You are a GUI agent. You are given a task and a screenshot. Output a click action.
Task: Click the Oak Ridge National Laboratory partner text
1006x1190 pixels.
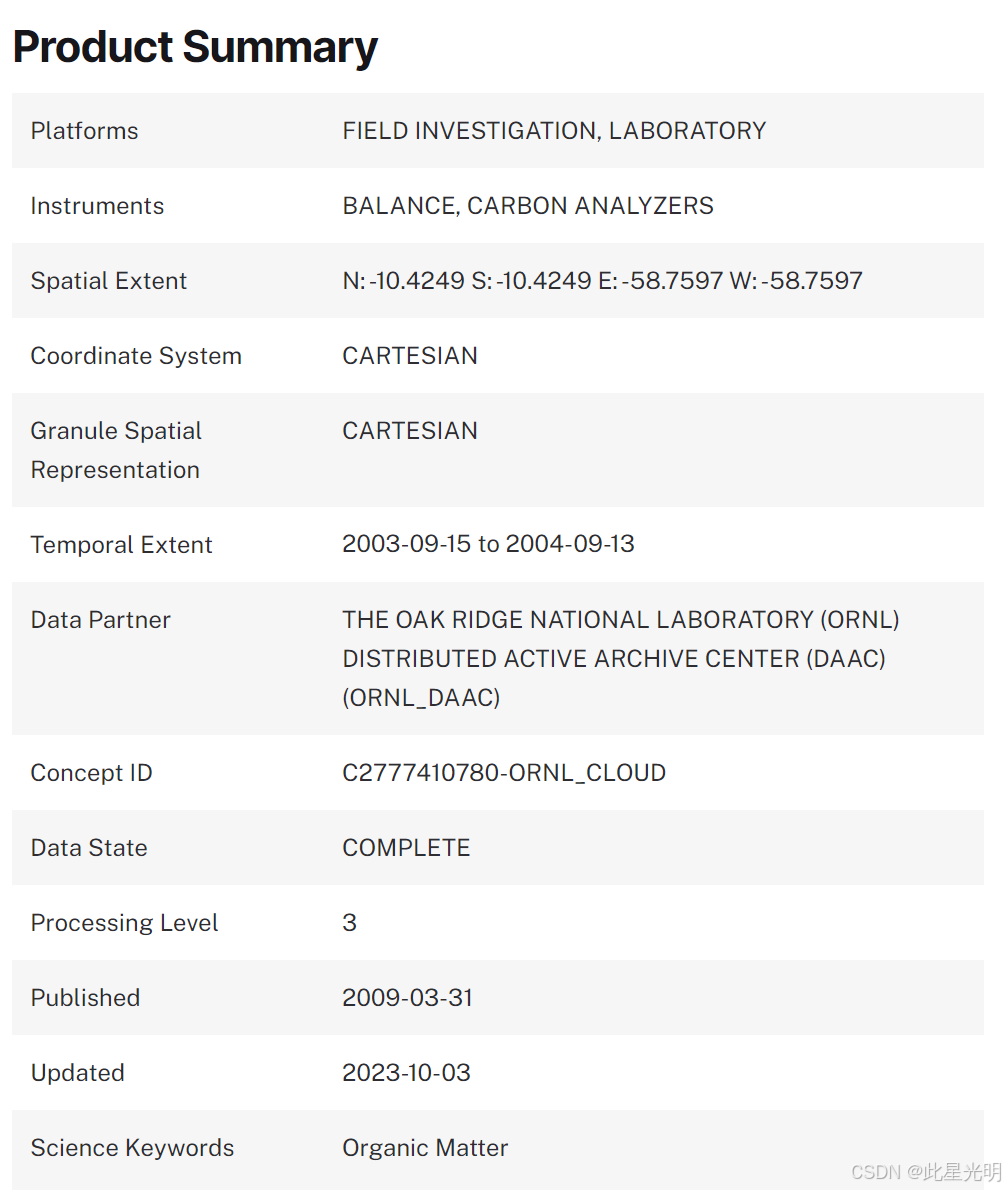point(620,658)
